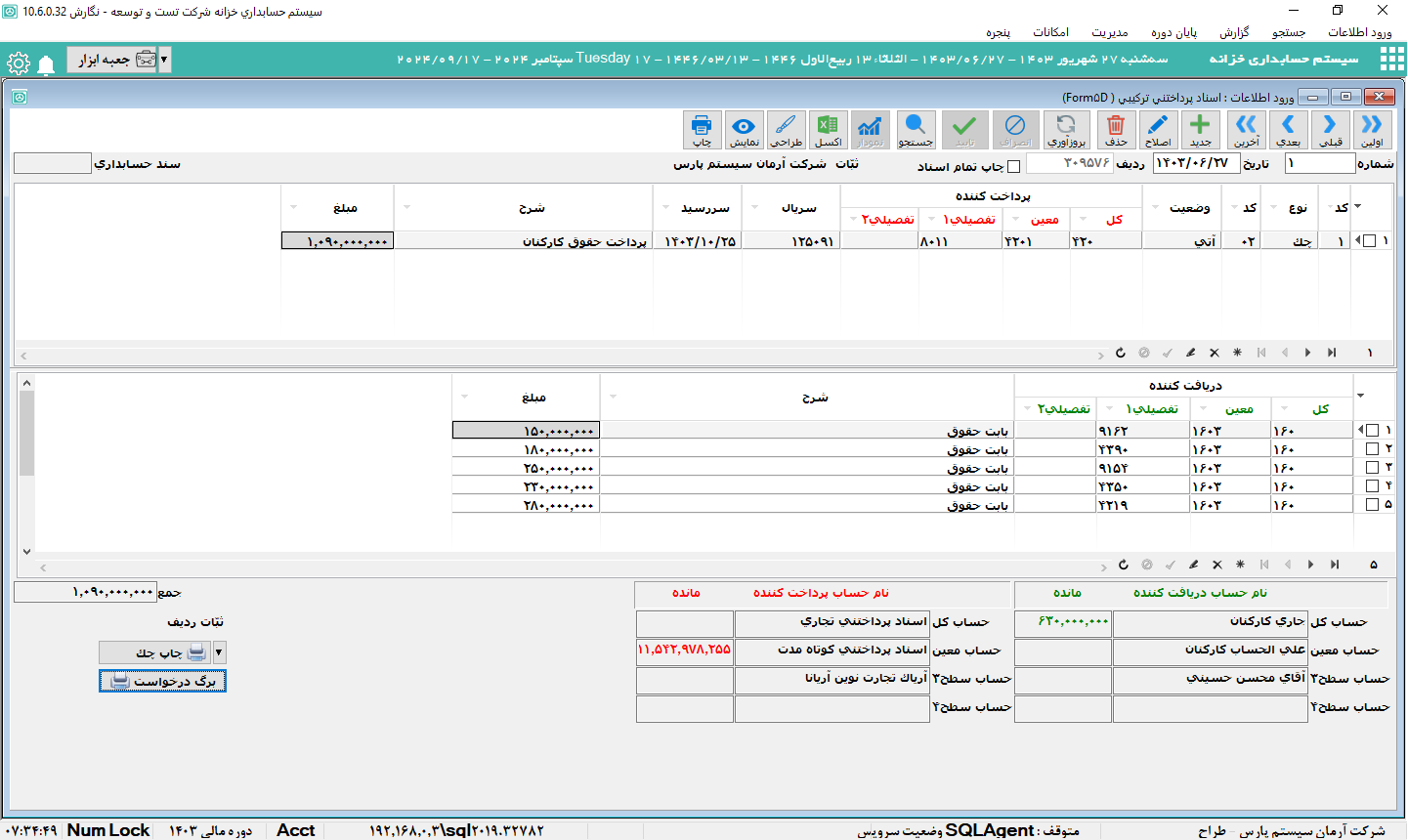Click the چاپ (Print) toolbar icon
This screenshot has height=840, width=1408.
pos(702,130)
